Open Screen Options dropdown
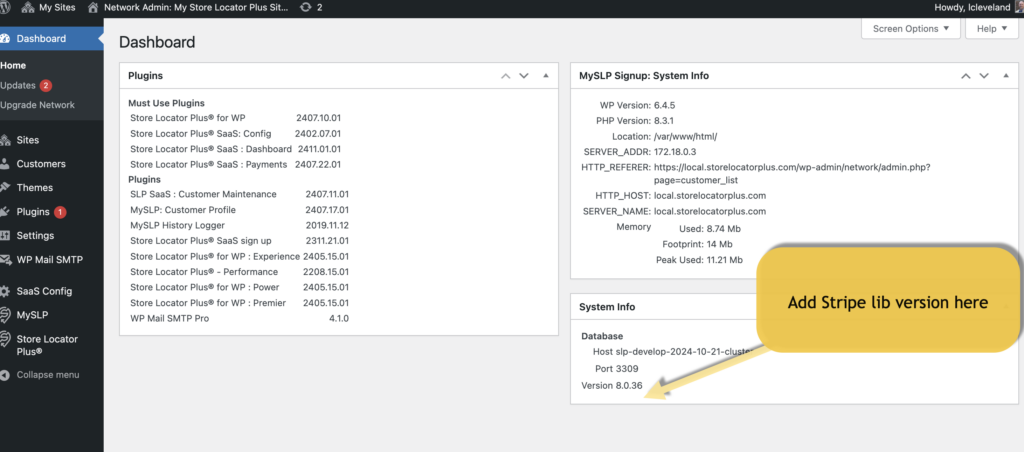Image resolution: width=1024 pixels, height=452 pixels. coord(911,29)
